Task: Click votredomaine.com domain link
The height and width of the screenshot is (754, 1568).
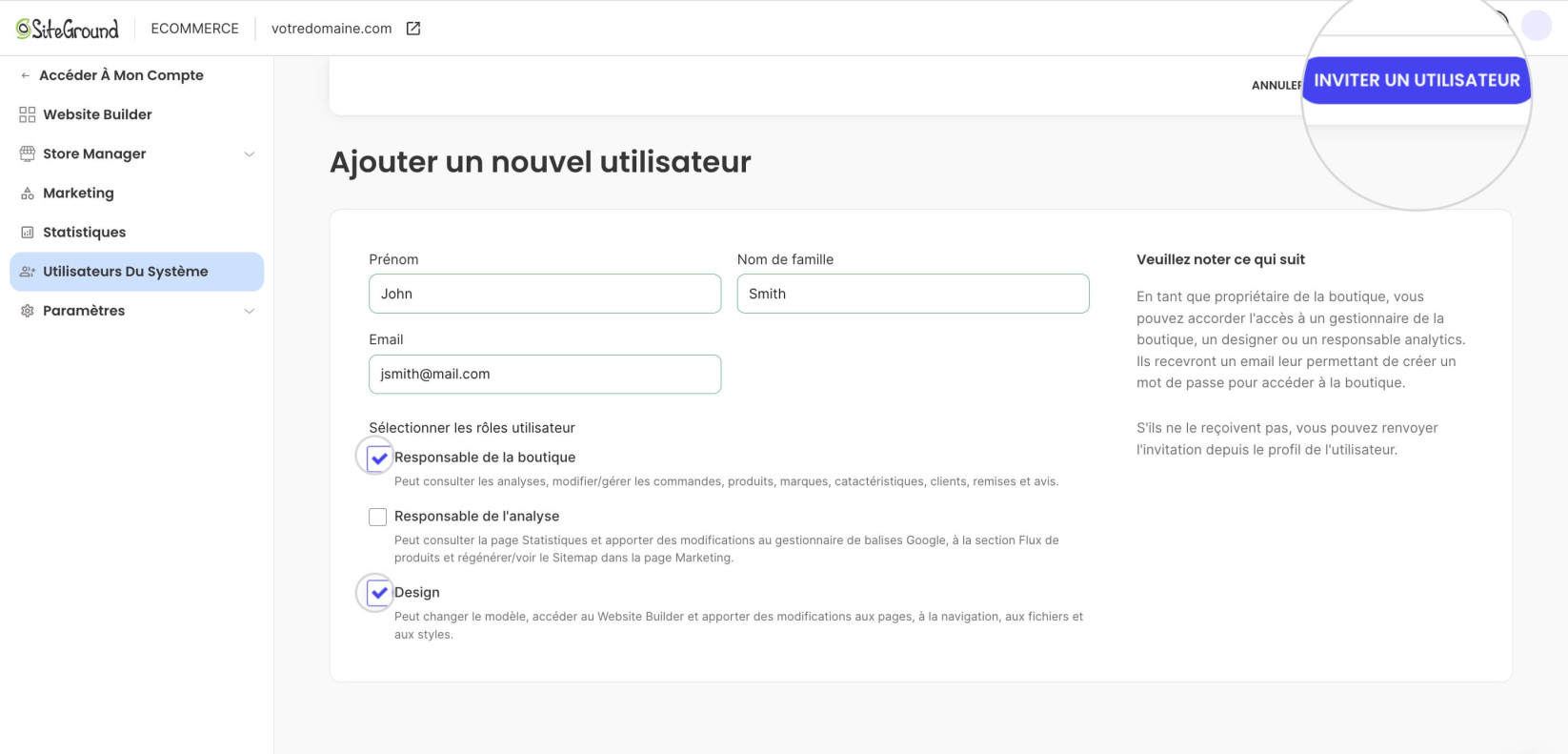Action: [332, 29]
